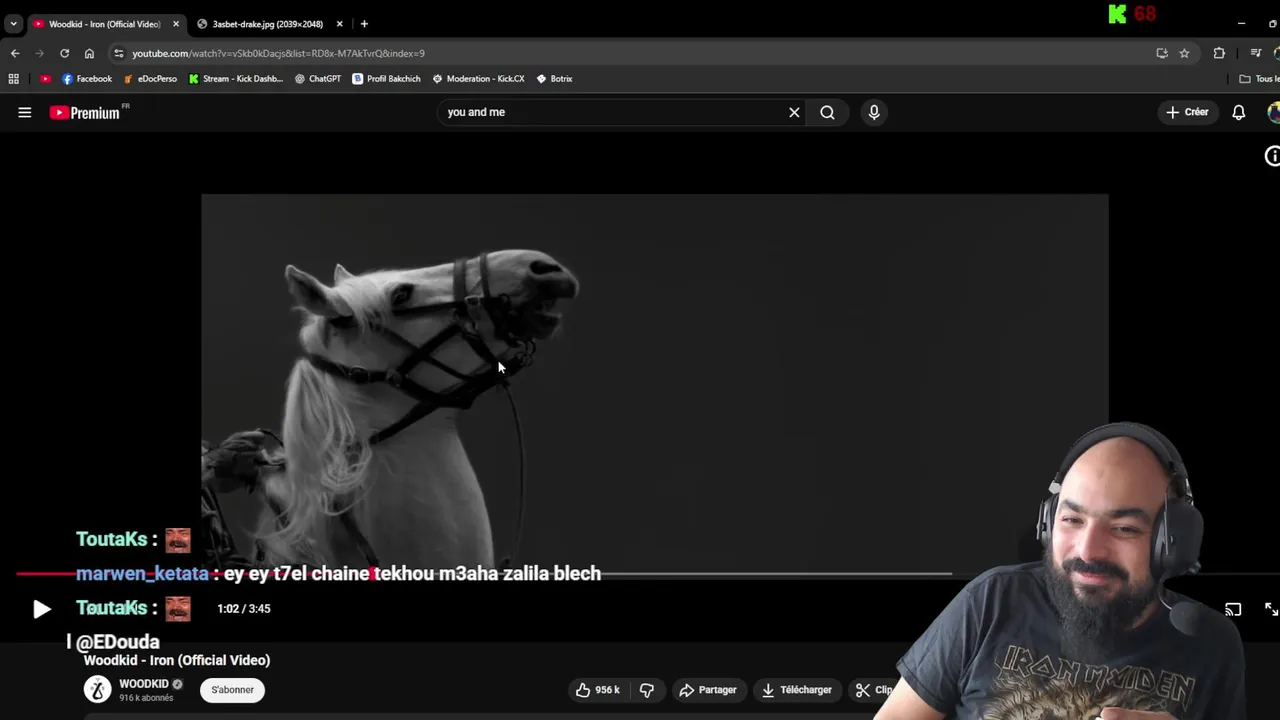The image size is (1280, 720).
Task: Open browser home page
Action: tap(89, 53)
